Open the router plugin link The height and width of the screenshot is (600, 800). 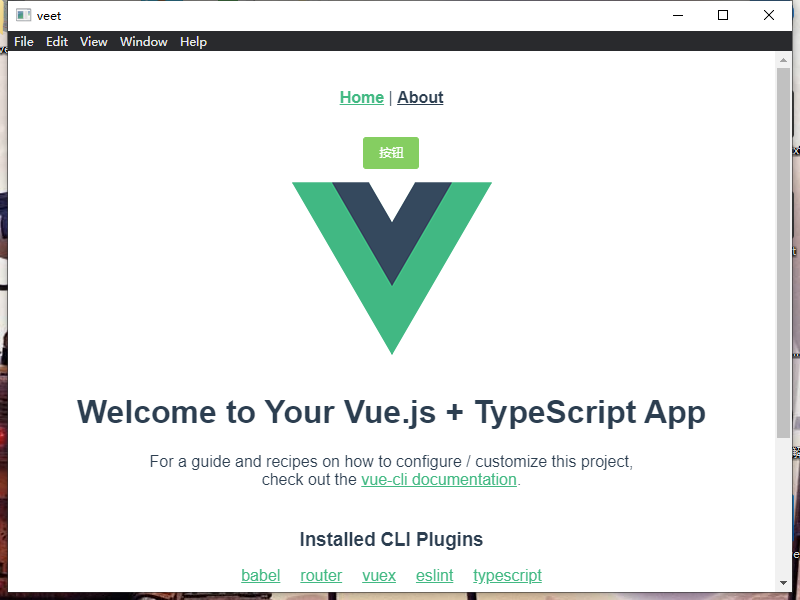coord(321,575)
